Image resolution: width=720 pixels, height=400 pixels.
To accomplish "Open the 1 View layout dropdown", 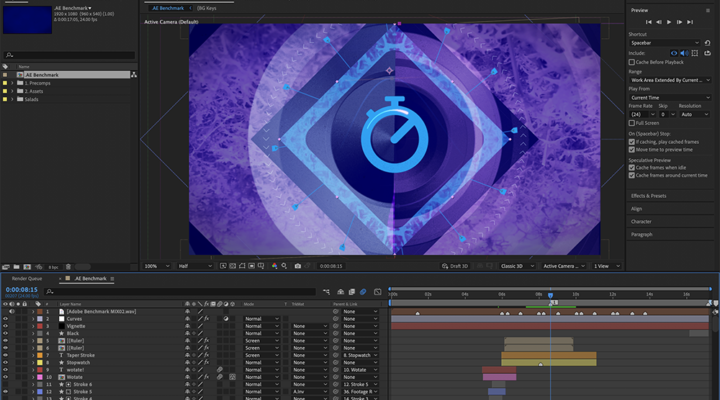I will (607, 266).
